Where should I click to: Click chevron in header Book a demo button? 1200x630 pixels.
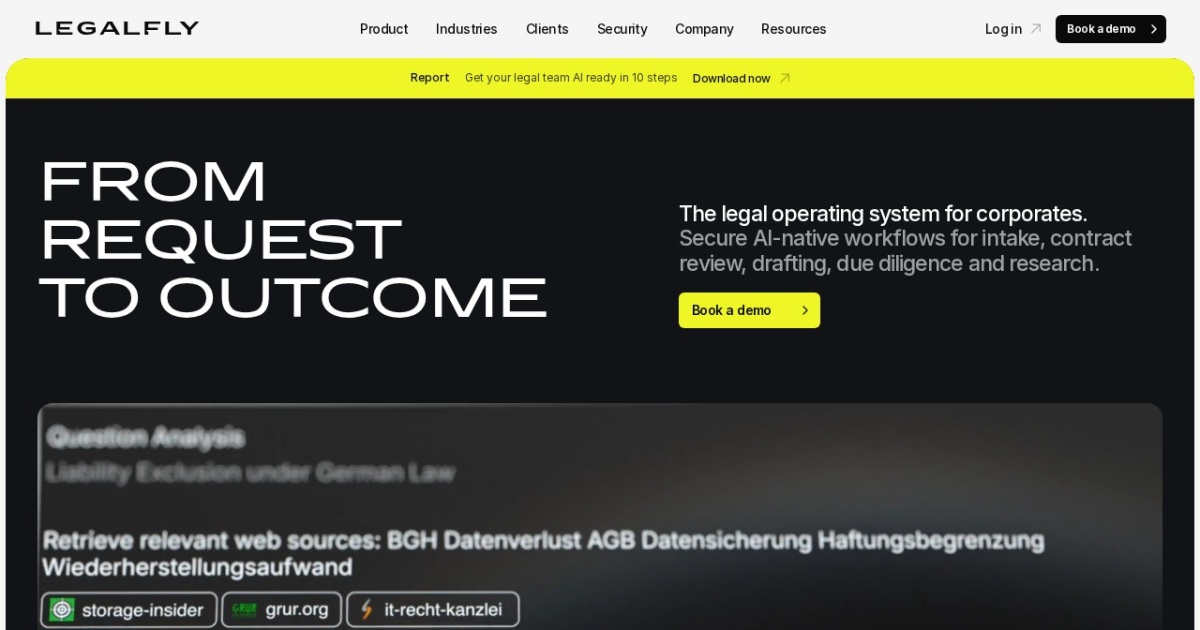click(x=1153, y=29)
